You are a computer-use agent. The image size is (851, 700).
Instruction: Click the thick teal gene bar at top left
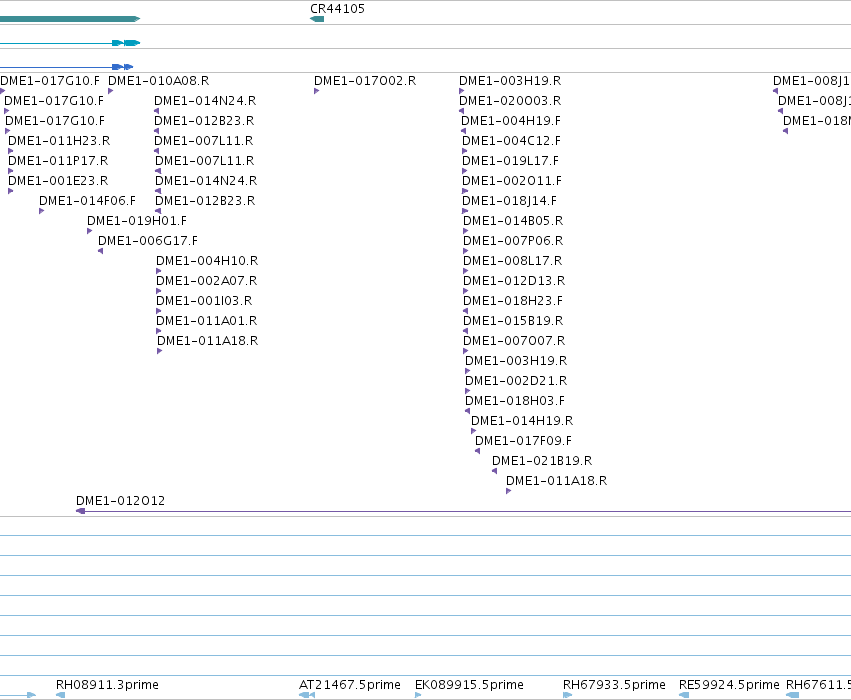(x=70, y=19)
